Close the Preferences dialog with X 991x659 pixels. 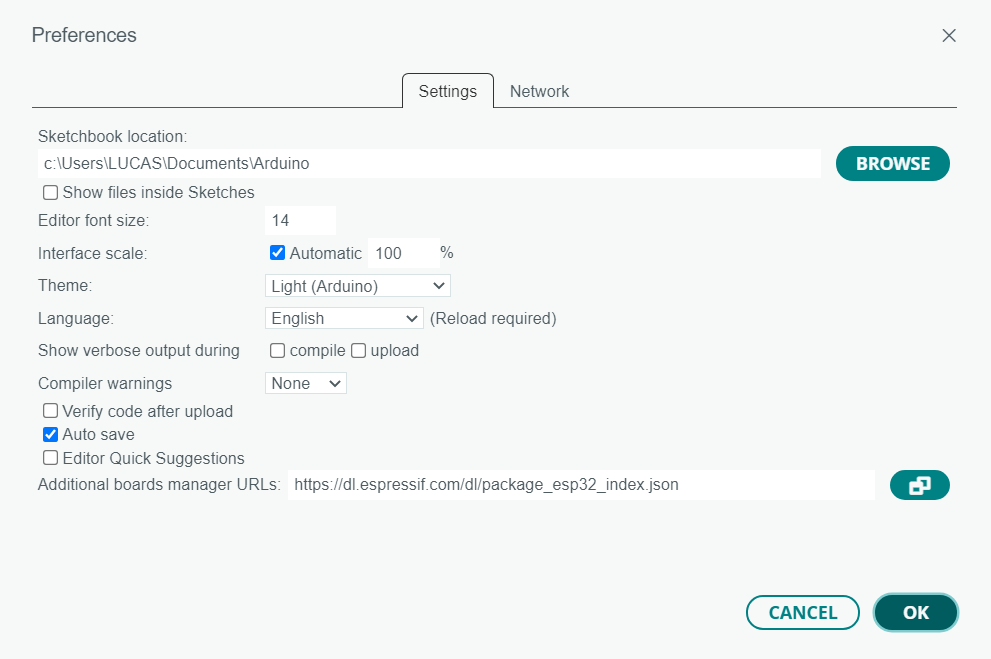point(949,35)
